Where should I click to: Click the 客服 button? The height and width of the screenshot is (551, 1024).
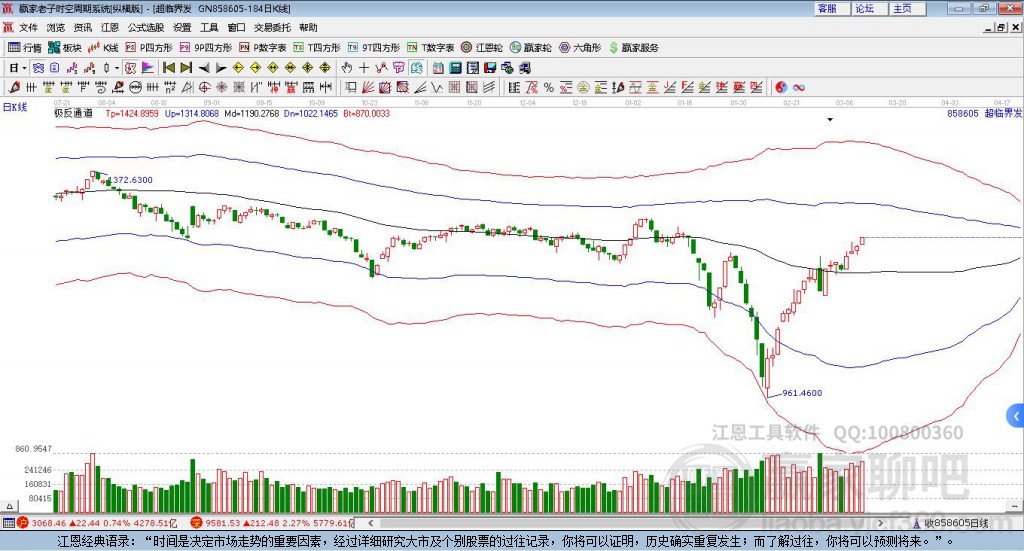click(x=832, y=8)
